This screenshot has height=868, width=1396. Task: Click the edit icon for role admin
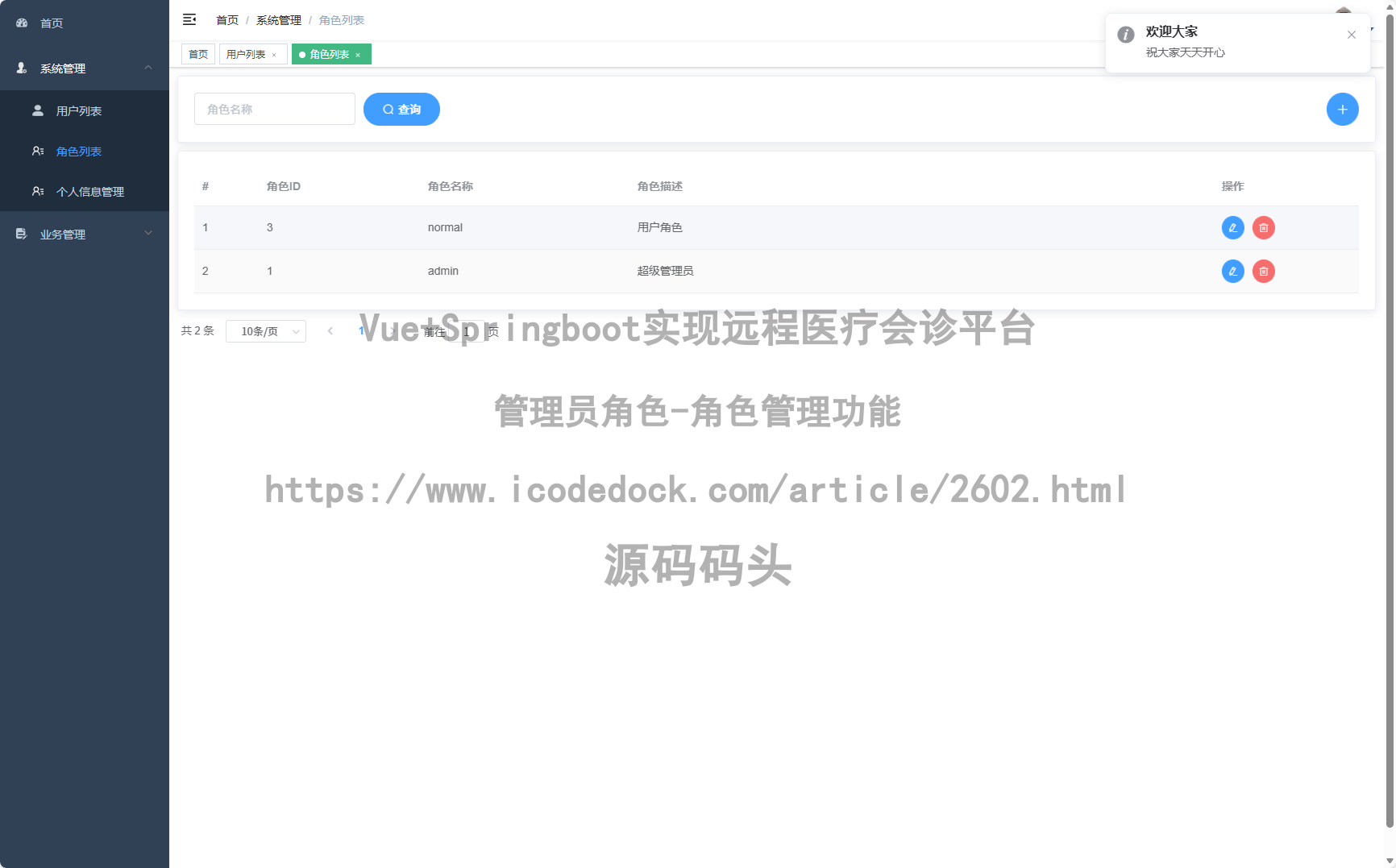pos(1232,271)
